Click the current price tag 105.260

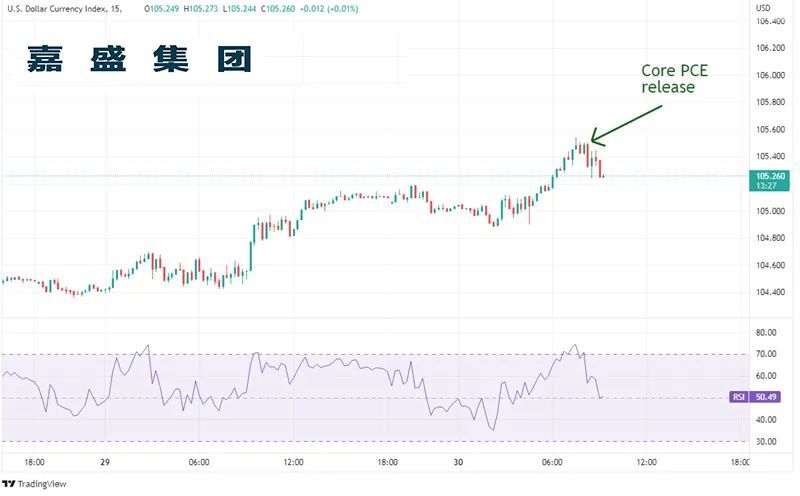coord(770,176)
